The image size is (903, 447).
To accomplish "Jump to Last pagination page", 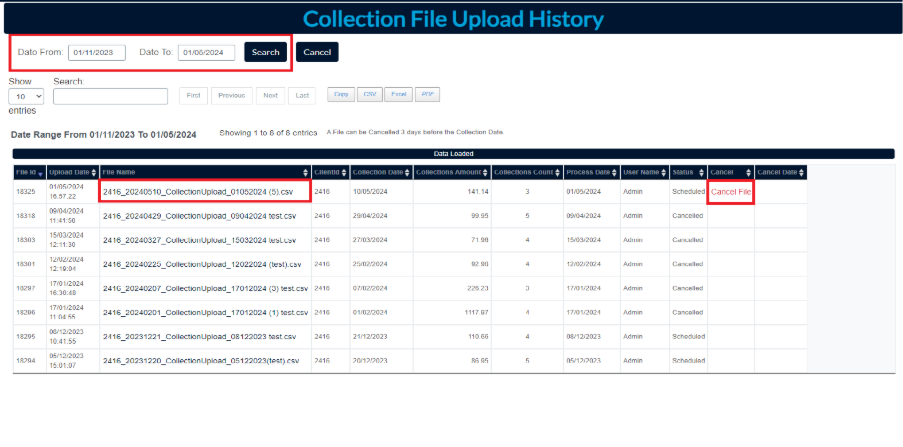I will pos(302,96).
